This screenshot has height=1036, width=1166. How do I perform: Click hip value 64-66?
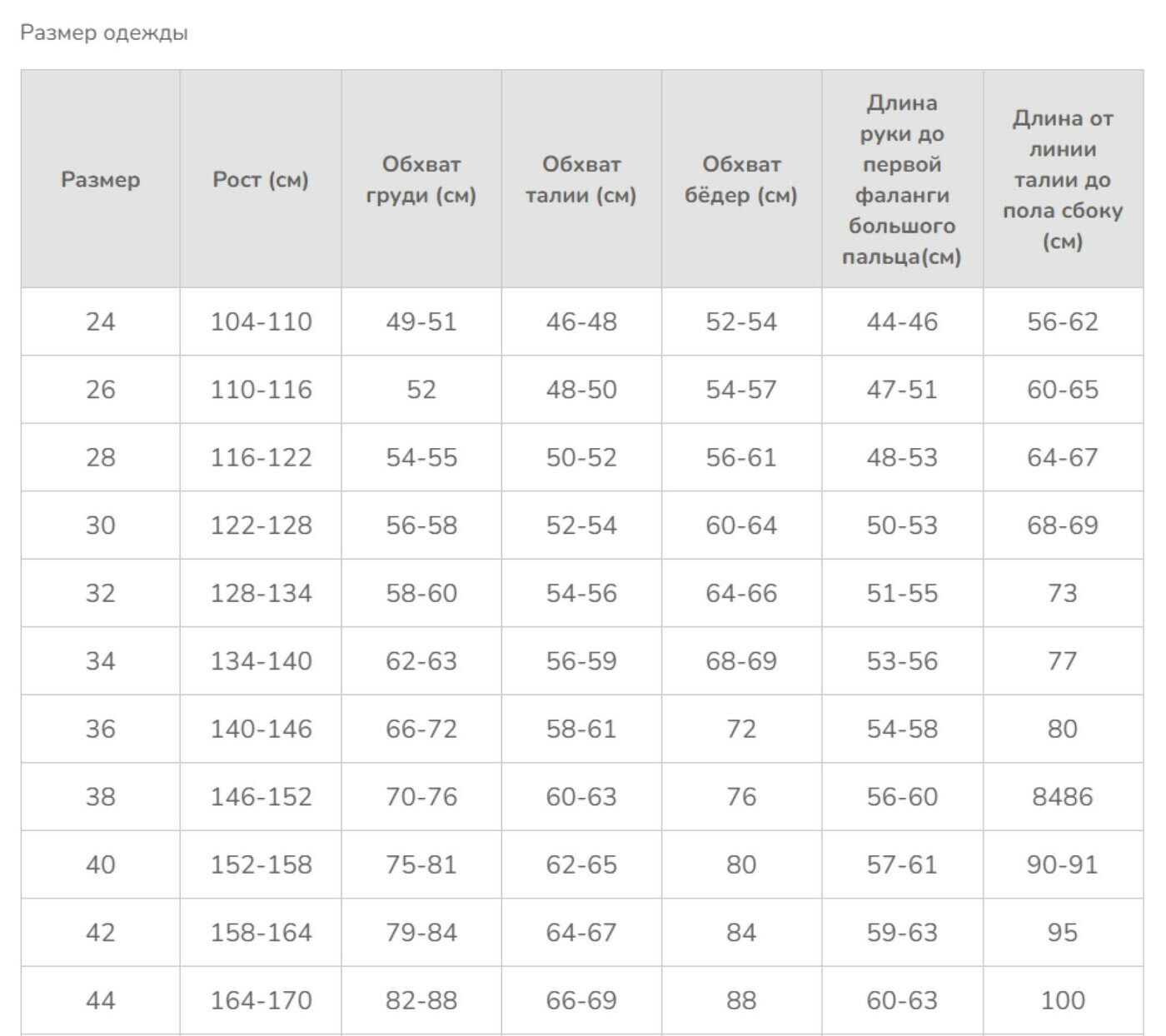tap(741, 593)
